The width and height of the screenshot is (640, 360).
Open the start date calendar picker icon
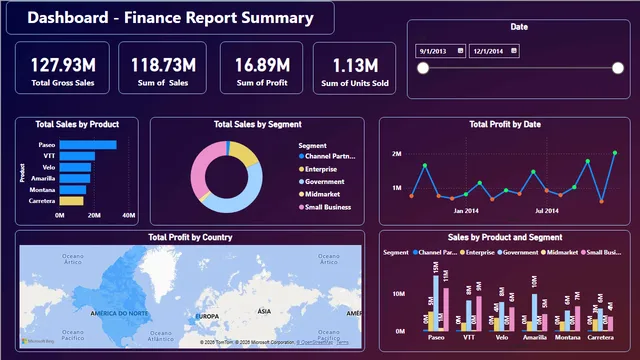(460, 51)
